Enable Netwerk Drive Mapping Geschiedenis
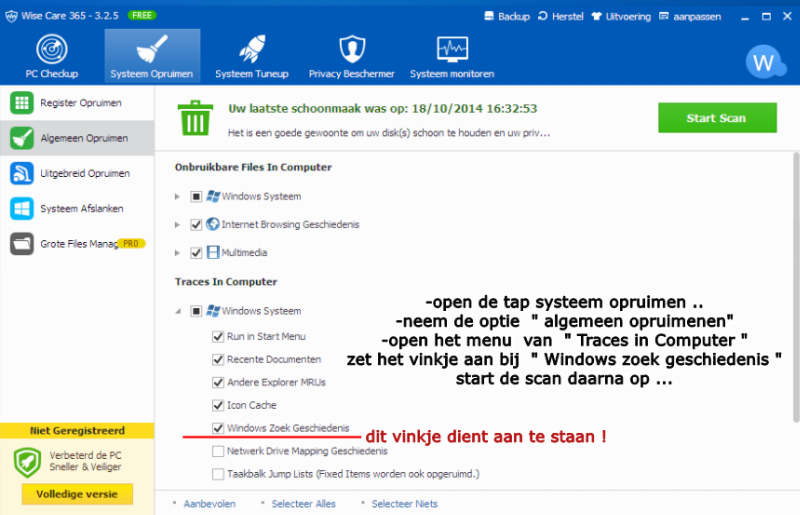 coord(218,451)
